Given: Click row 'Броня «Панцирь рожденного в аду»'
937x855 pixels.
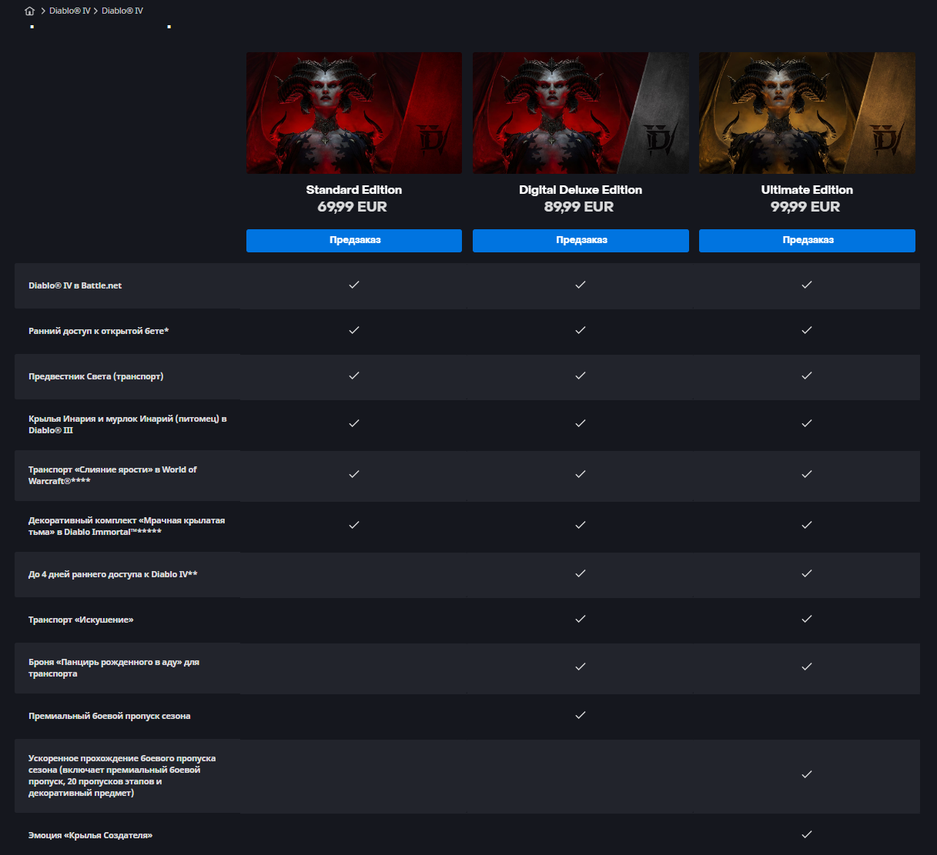Looking at the screenshot, I should (467, 668).
